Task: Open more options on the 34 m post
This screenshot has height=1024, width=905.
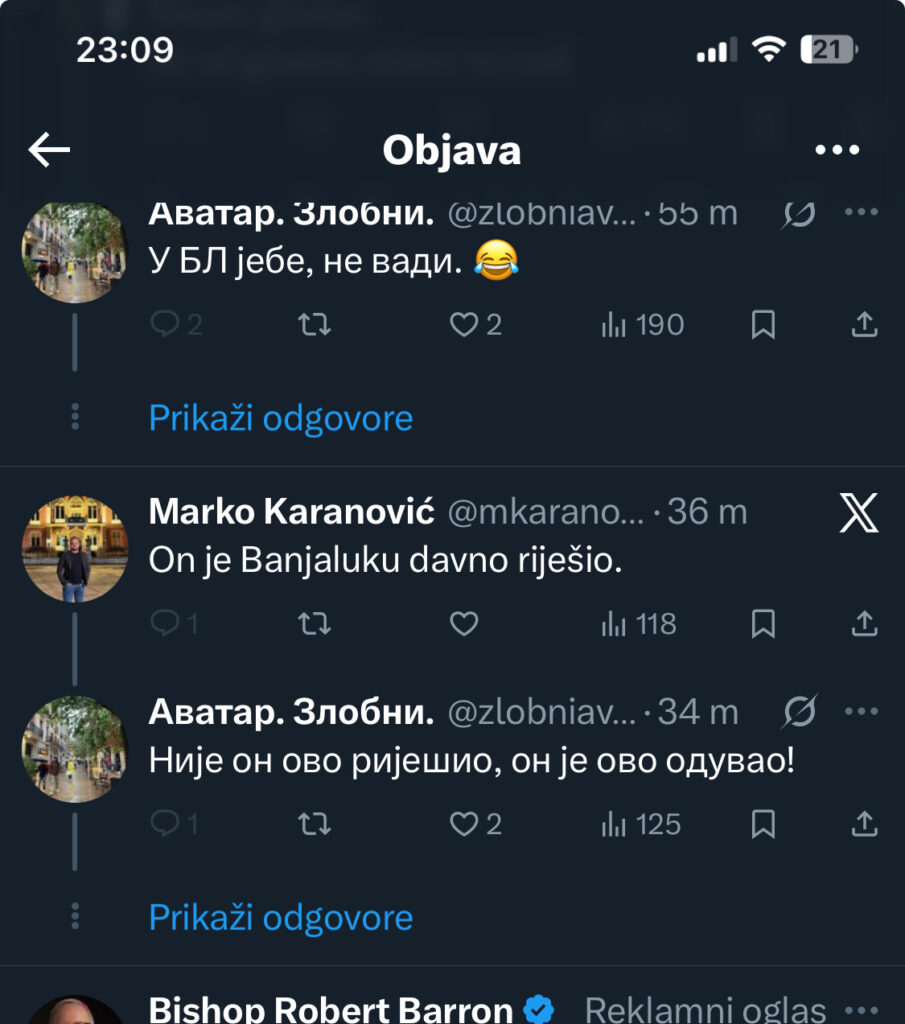Action: [x=861, y=712]
